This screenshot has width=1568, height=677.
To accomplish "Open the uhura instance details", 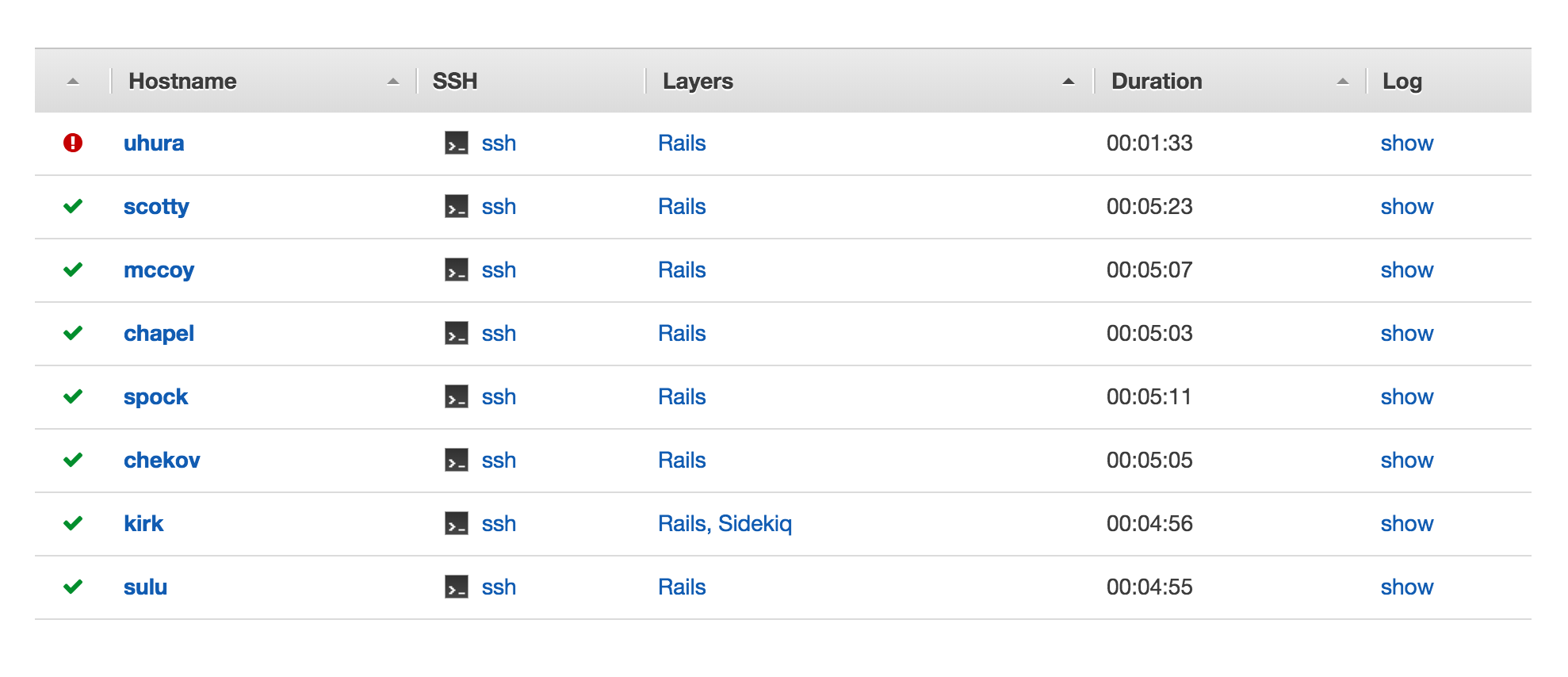I will [154, 143].
